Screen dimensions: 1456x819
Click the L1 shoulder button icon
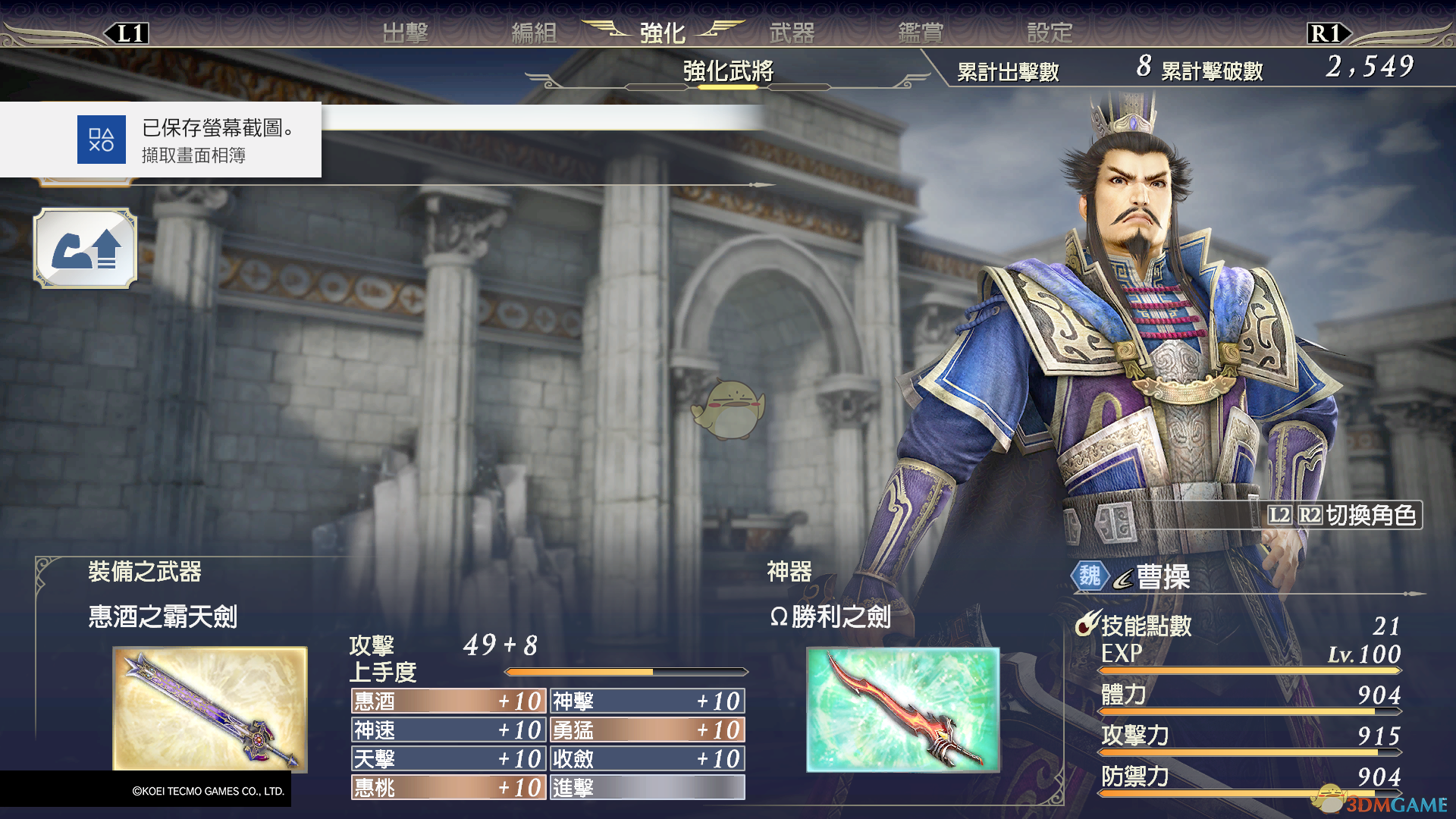pyautogui.click(x=127, y=33)
